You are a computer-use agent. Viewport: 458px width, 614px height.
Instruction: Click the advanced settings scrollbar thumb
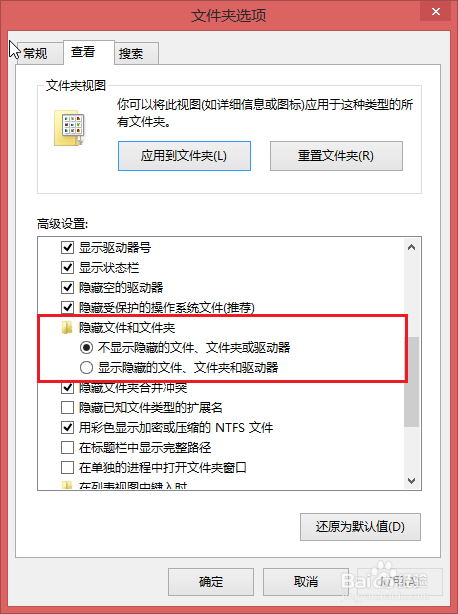click(411, 382)
